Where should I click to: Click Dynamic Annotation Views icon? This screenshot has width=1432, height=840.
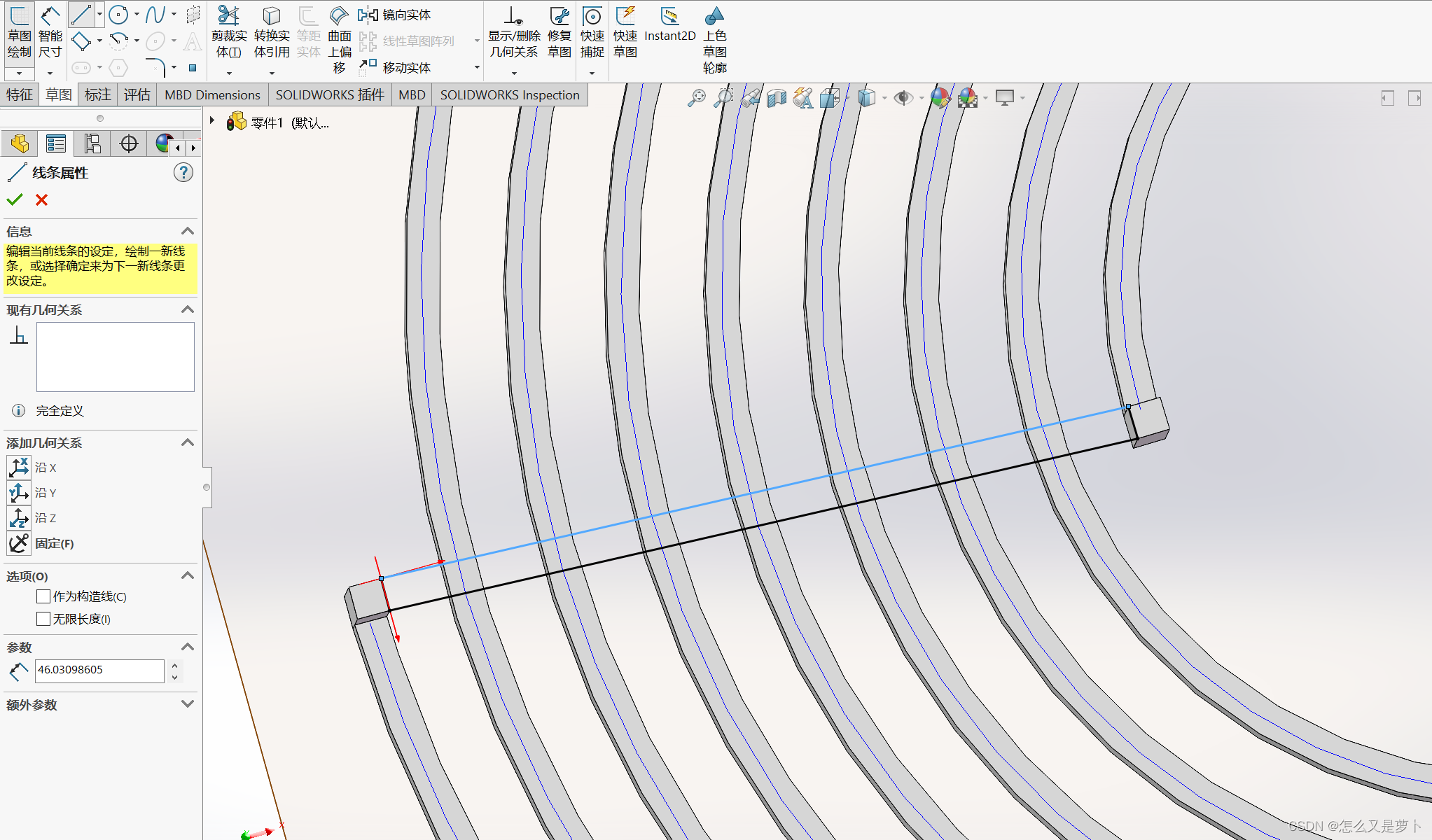coord(803,98)
